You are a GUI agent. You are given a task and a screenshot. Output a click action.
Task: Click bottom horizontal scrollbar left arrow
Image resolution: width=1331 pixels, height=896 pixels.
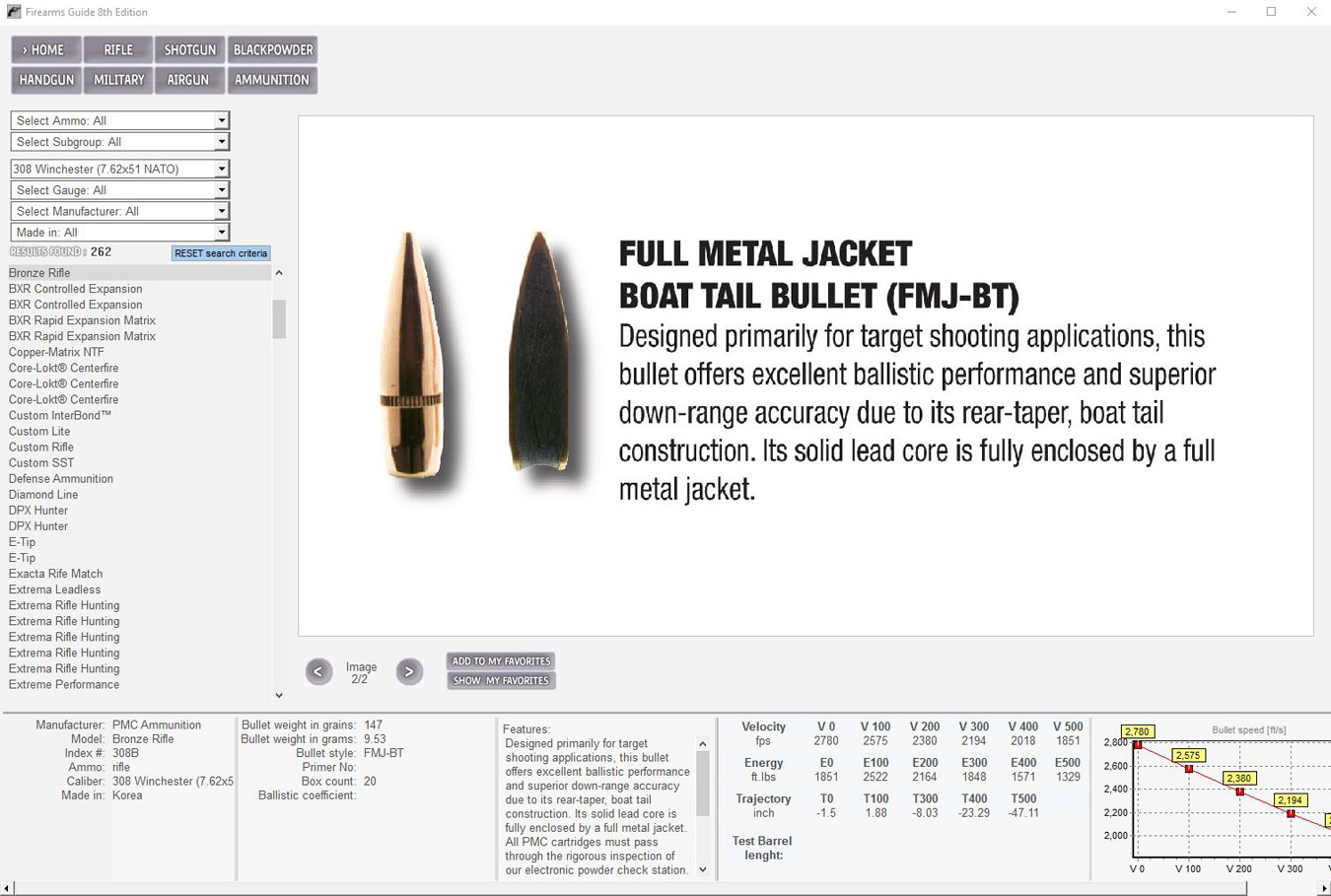[x=7, y=888]
